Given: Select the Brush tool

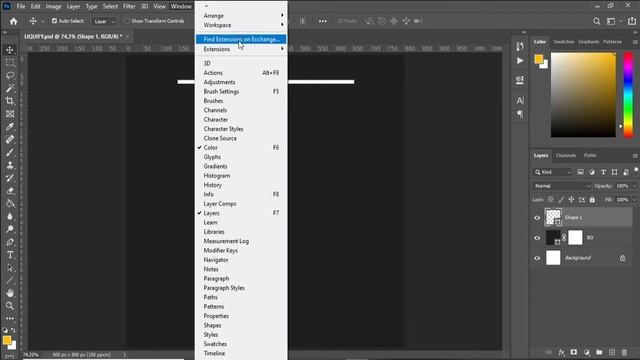Looking at the screenshot, I should (x=10, y=152).
